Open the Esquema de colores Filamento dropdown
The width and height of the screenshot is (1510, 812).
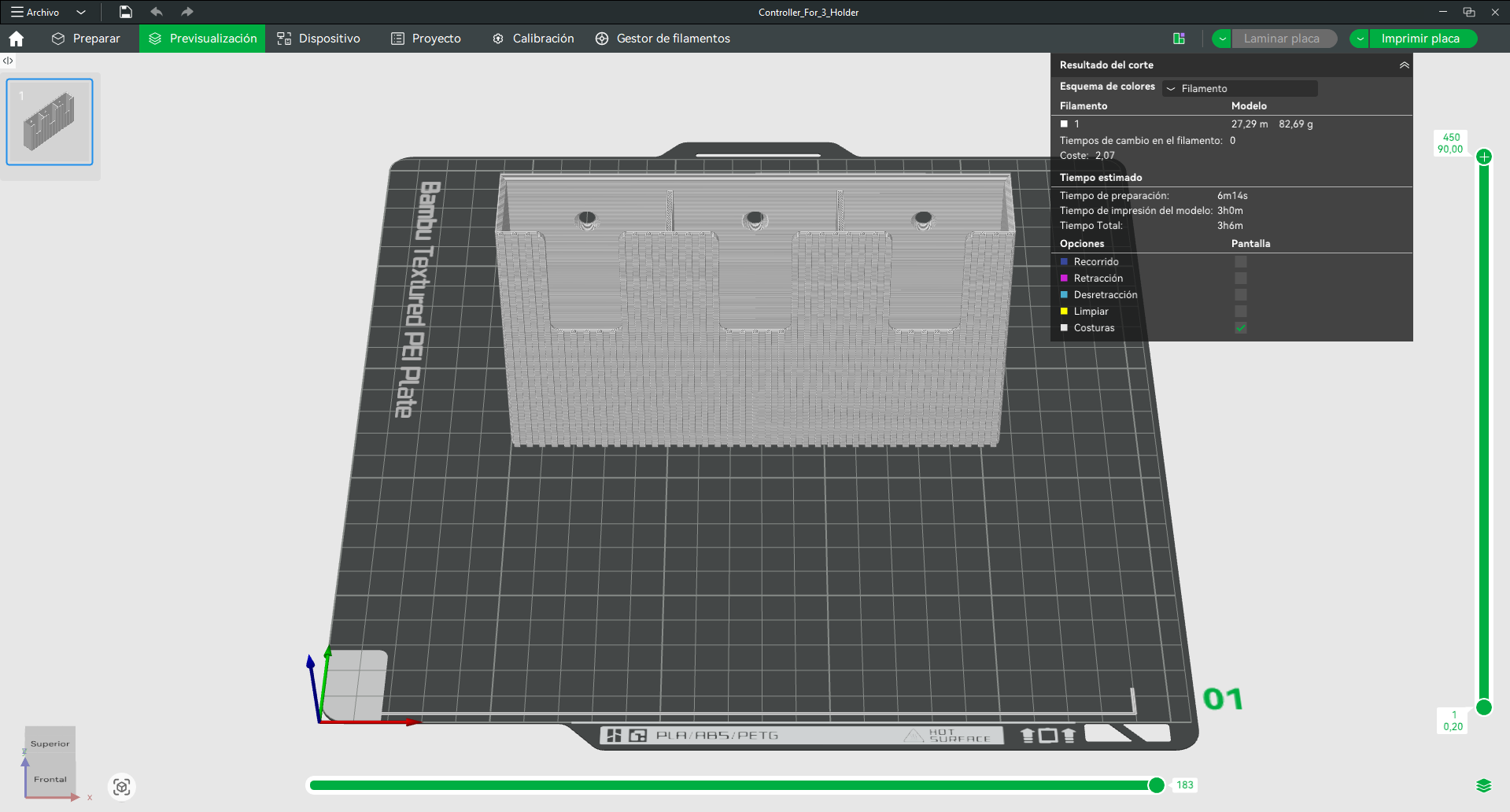(1240, 88)
